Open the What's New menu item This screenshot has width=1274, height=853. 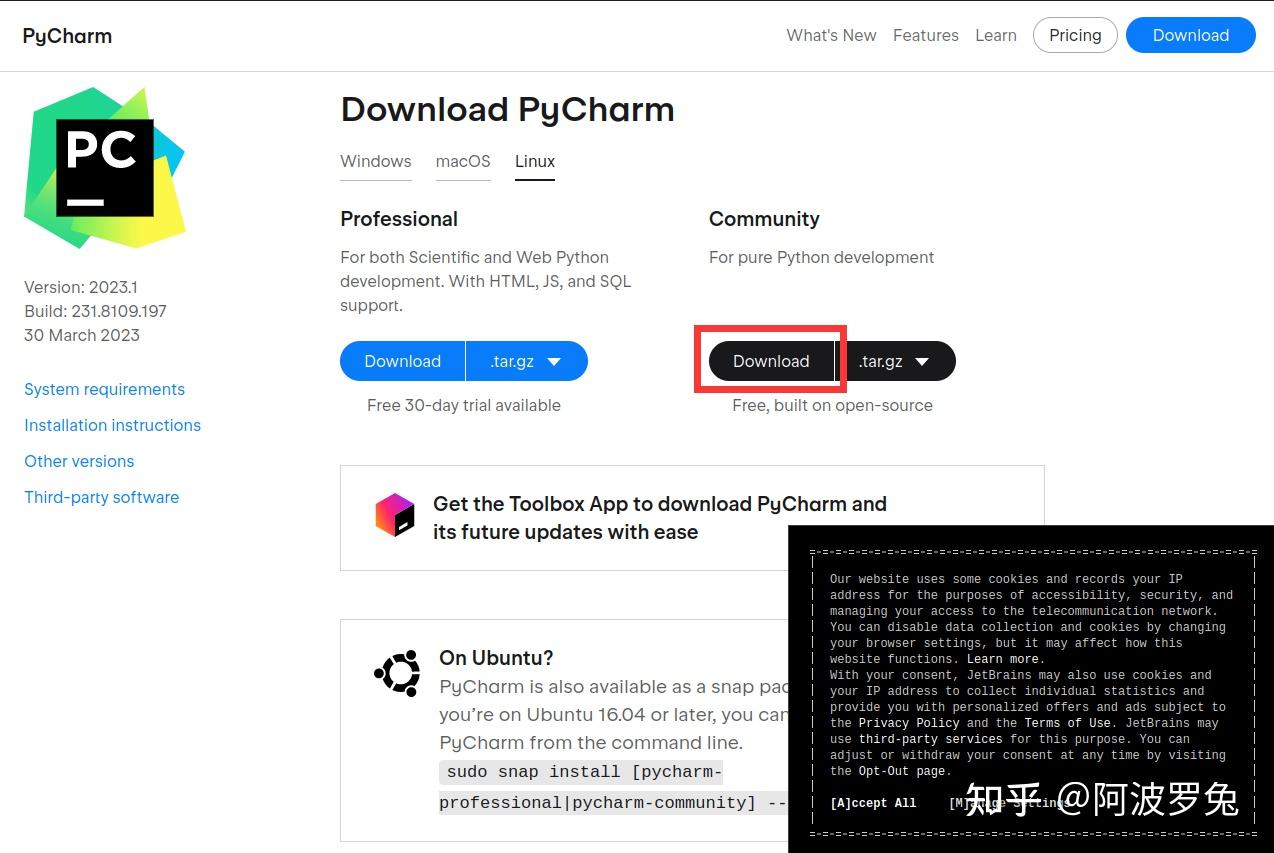coord(831,35)
